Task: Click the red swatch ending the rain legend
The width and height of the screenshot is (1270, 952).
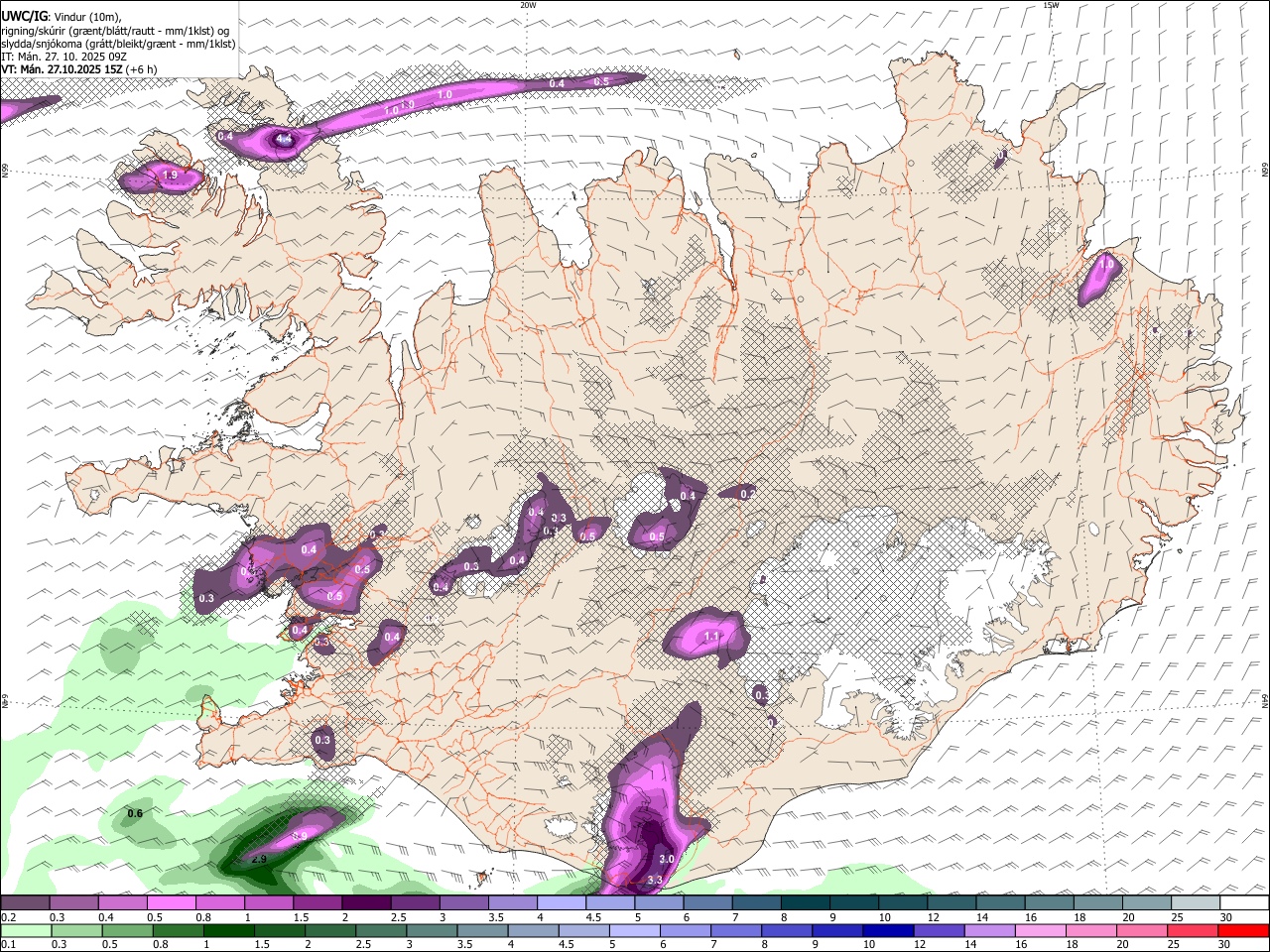Action: pos(1243,930)
